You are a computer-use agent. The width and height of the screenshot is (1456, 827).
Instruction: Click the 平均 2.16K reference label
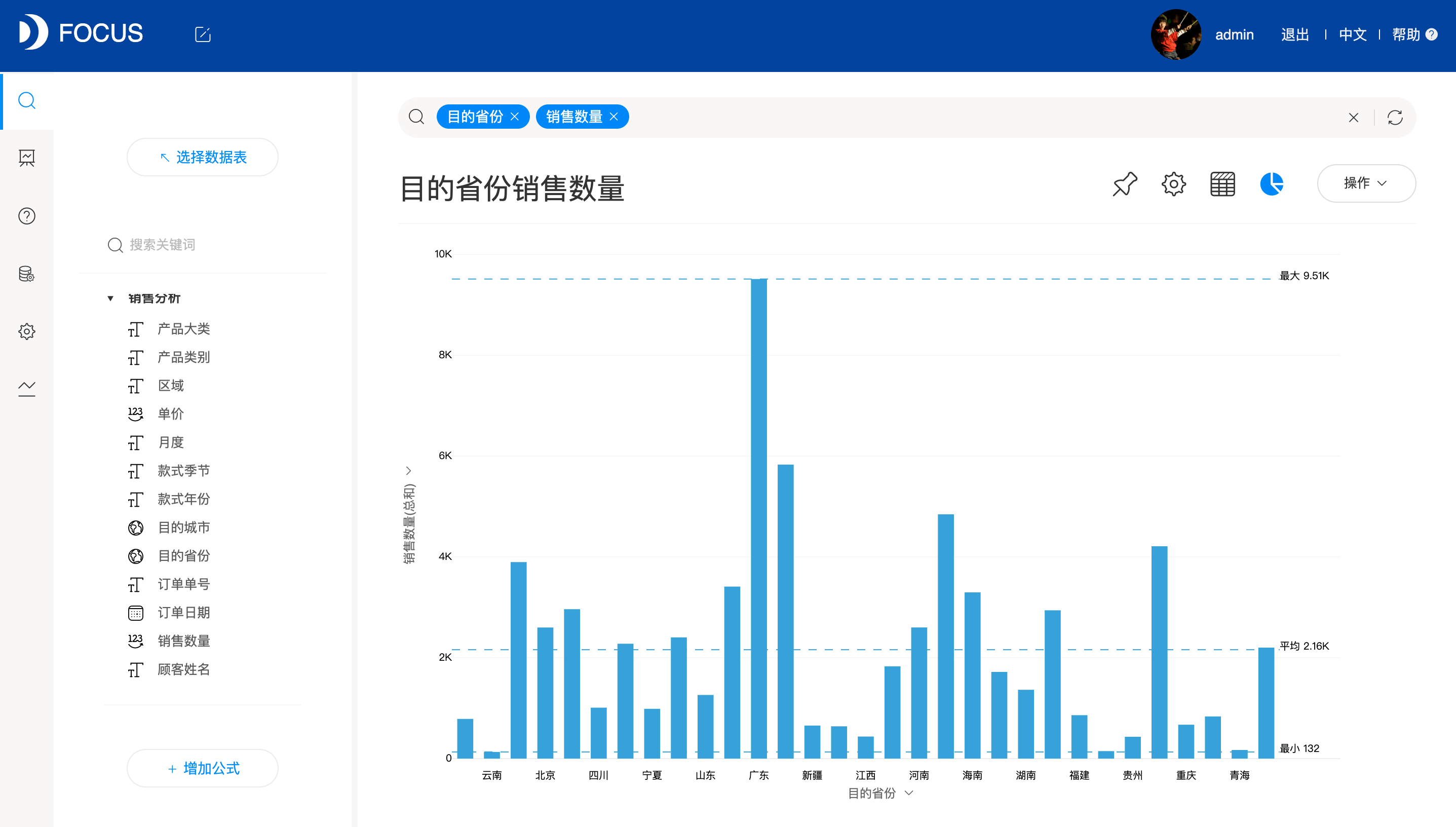1304,646
